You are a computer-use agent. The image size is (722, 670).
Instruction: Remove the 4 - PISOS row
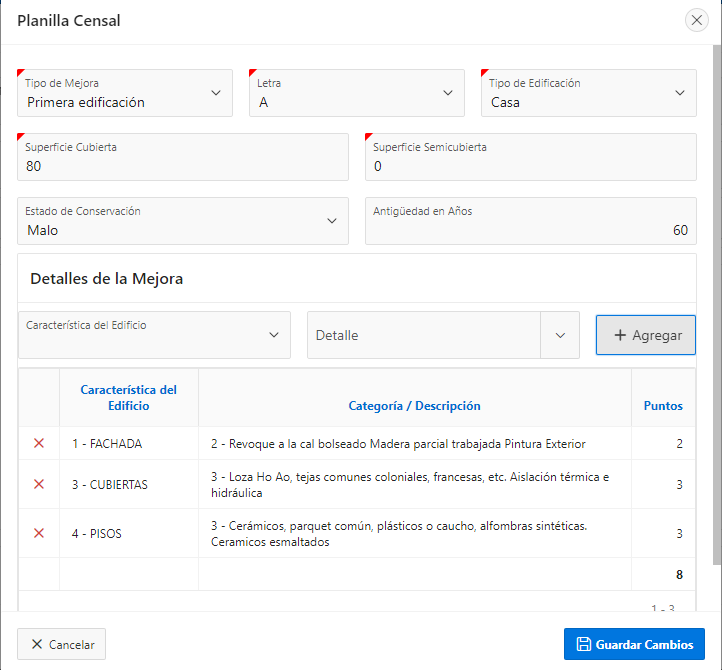coord(39,533)
